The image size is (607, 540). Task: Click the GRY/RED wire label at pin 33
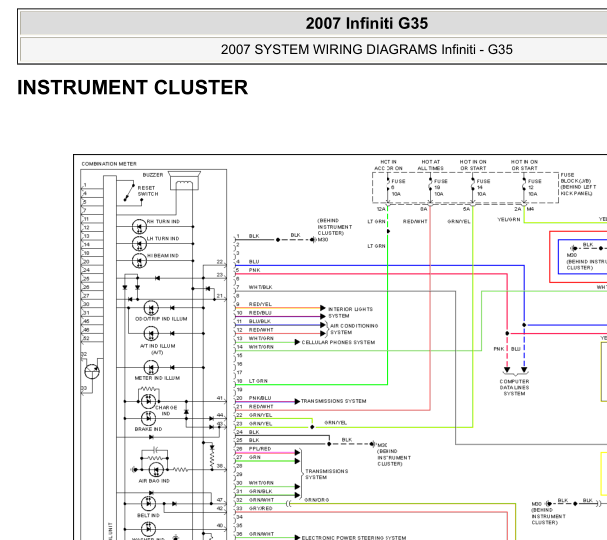click(261, 509)
